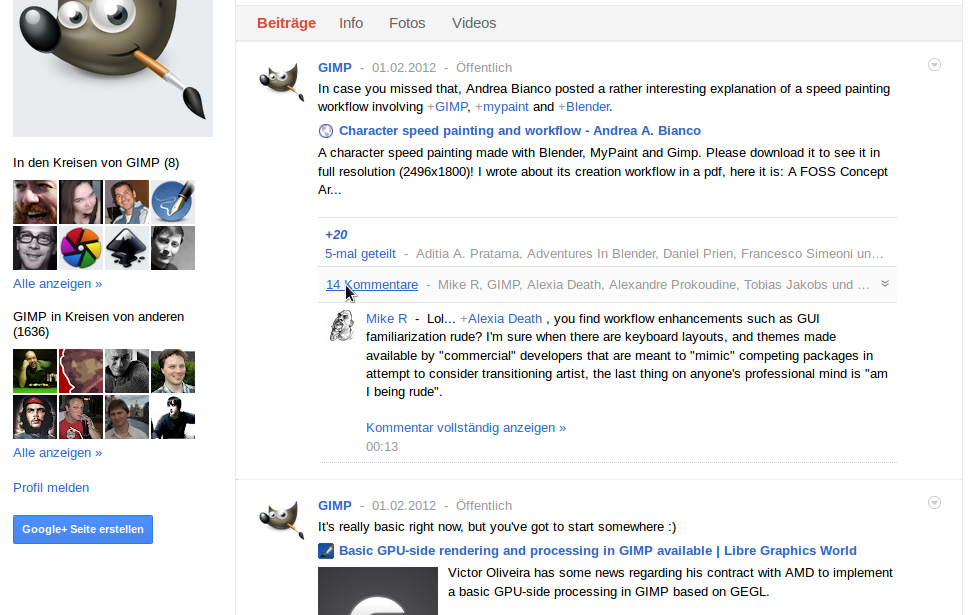Click Öffentlich visibility on the first post
Viewport: 973px width, 615px height.
click(483, 68)
